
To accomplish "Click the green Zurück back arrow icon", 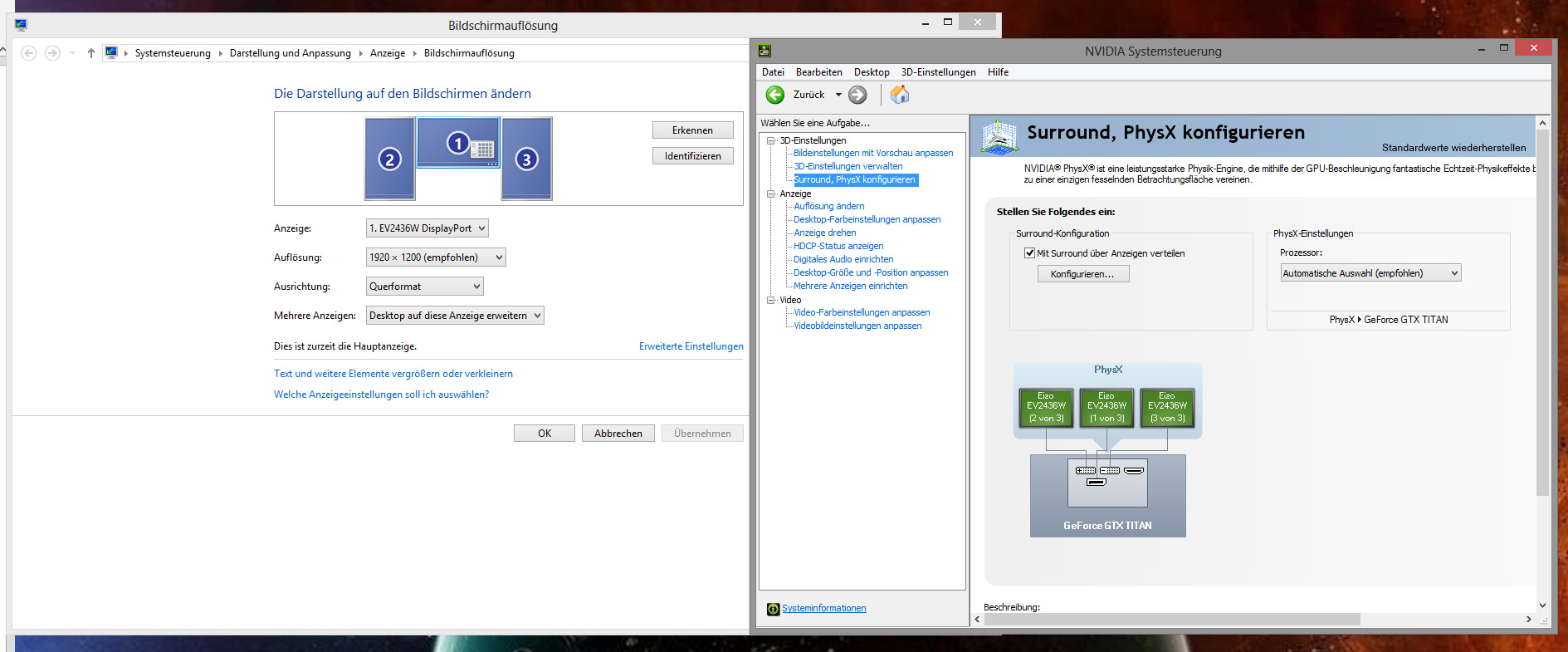I will [775, 95].
